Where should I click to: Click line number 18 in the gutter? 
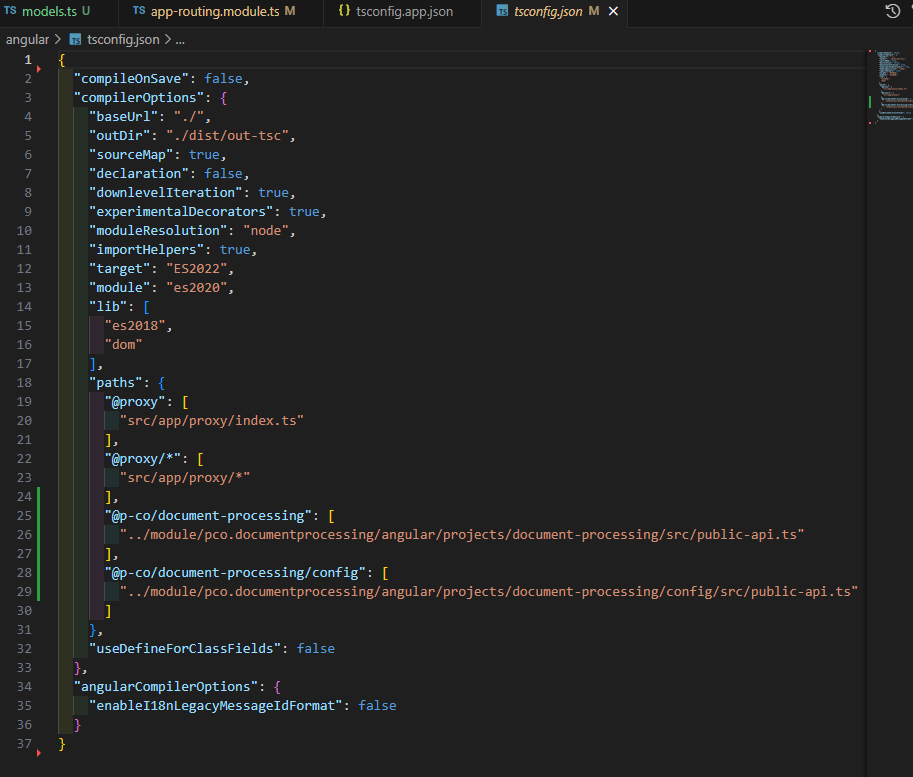click(x=27, y=383)
